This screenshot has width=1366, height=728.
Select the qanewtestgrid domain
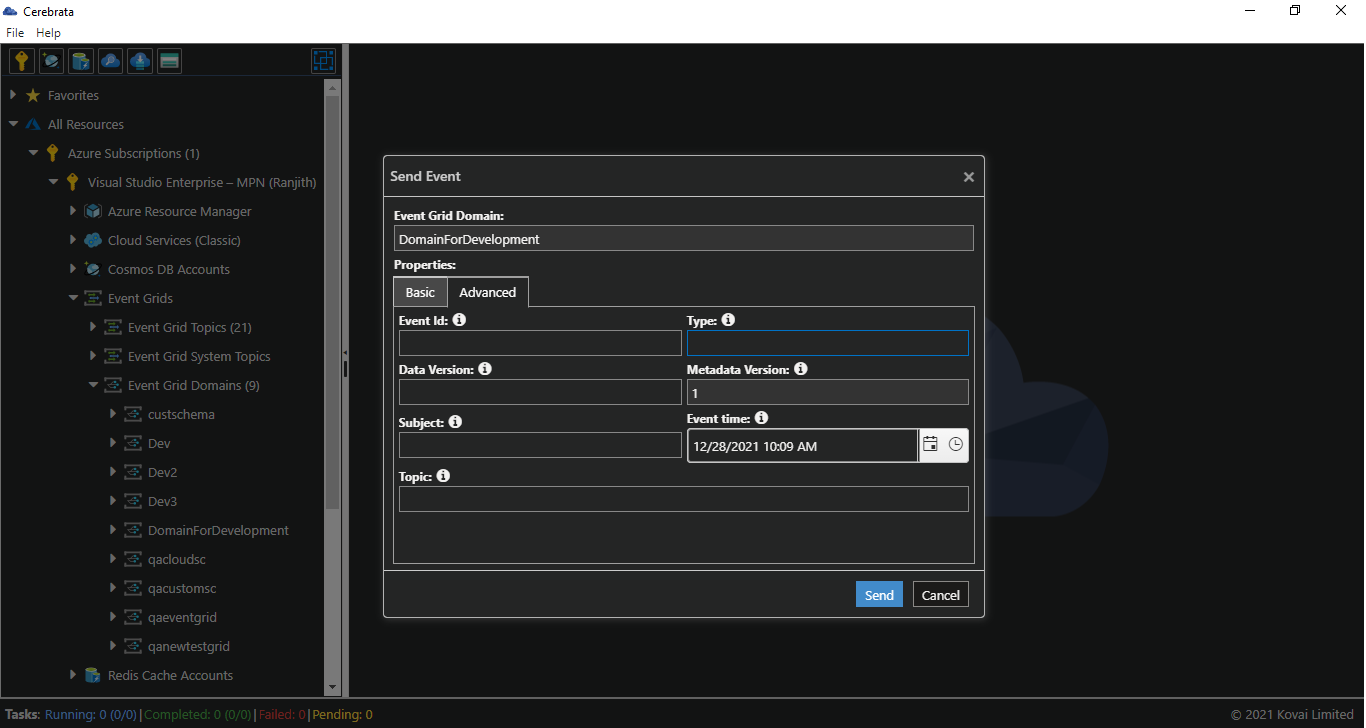189,646
